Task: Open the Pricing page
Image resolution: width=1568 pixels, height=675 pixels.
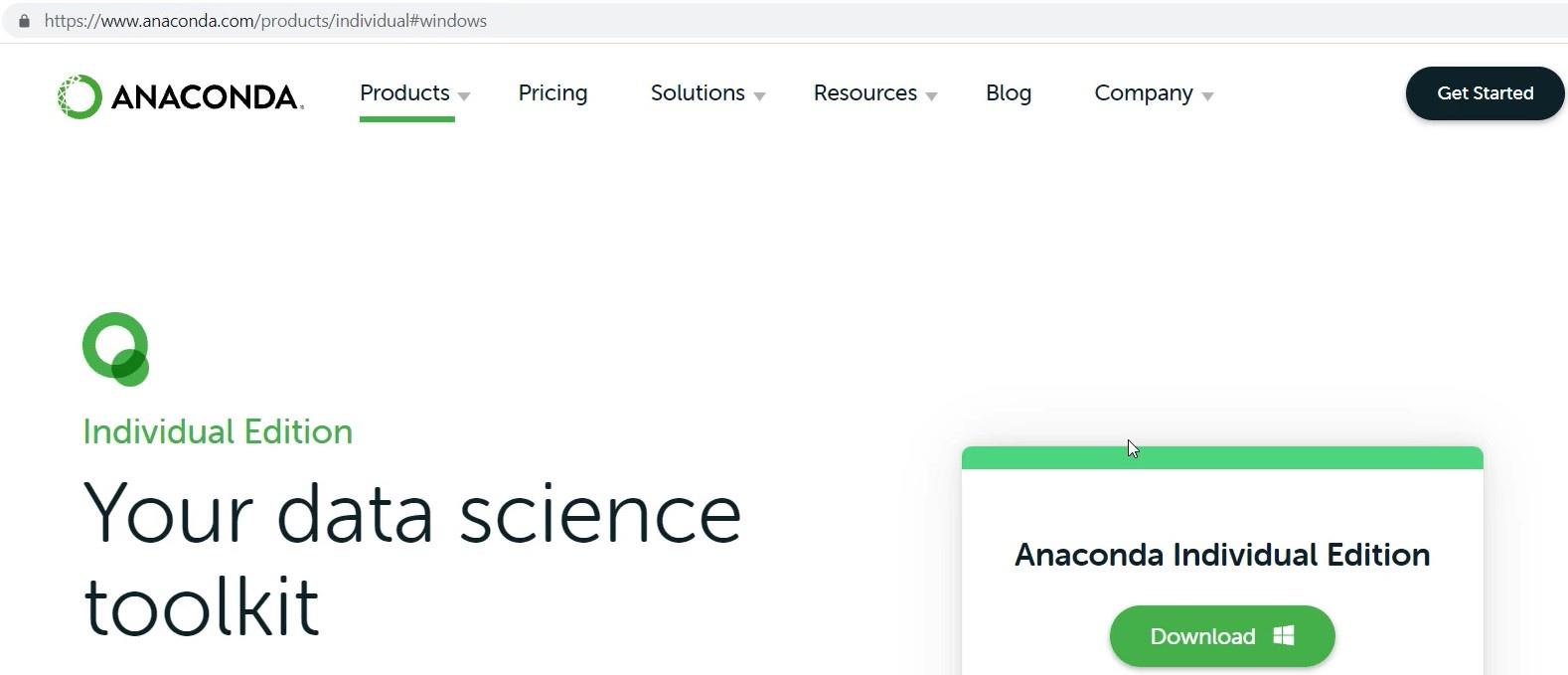Action: pyautogui.click(x=552, y=93)
